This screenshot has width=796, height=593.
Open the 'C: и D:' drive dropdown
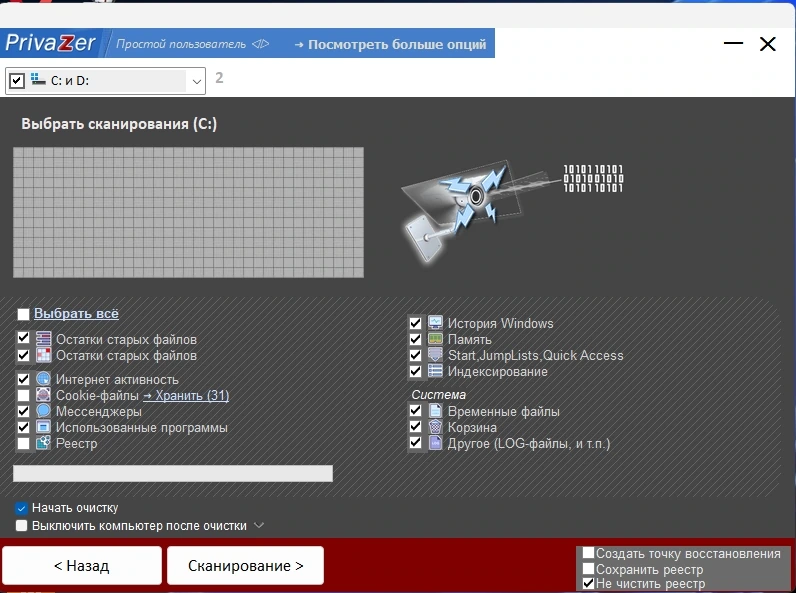pos(196,81)
